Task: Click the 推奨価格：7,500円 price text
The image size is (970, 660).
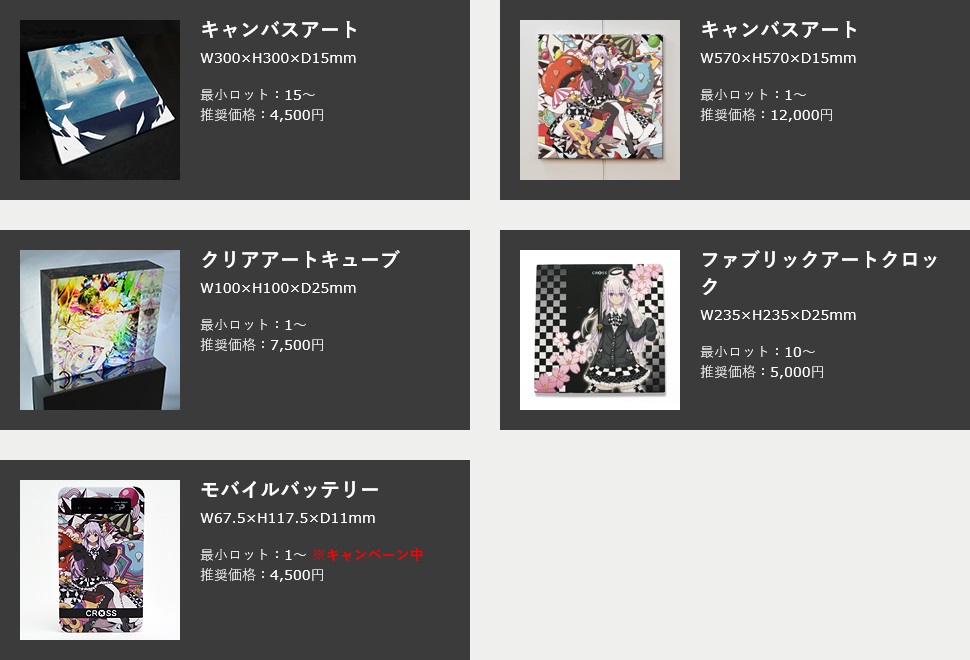Action: click(262, 345)
